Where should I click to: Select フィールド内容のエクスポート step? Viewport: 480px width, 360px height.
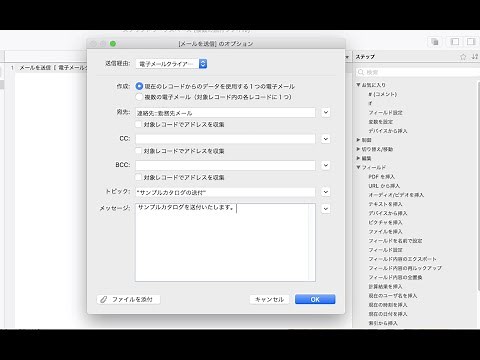[x=402, y=259]
